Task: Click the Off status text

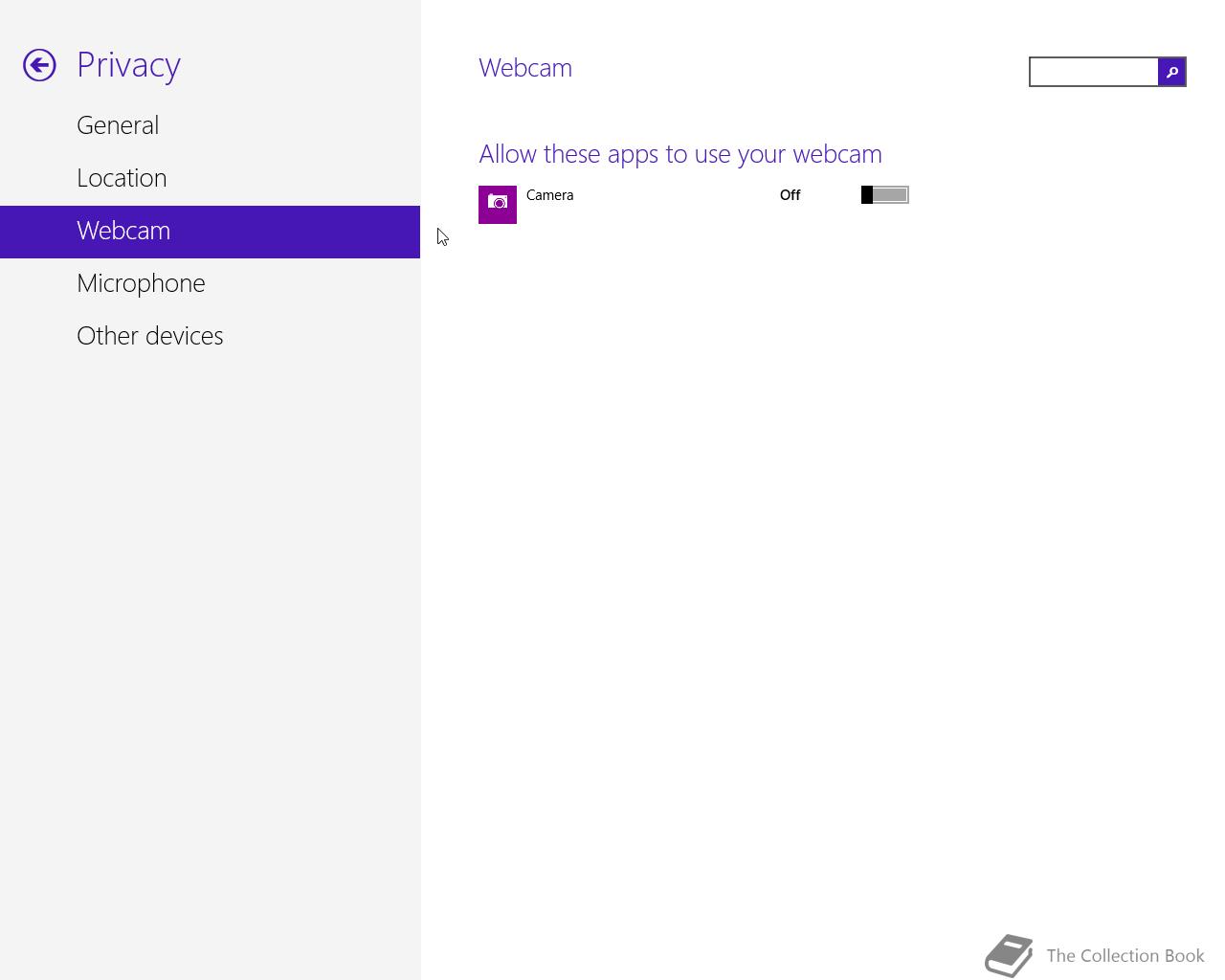Action: (x=790, y=195)
